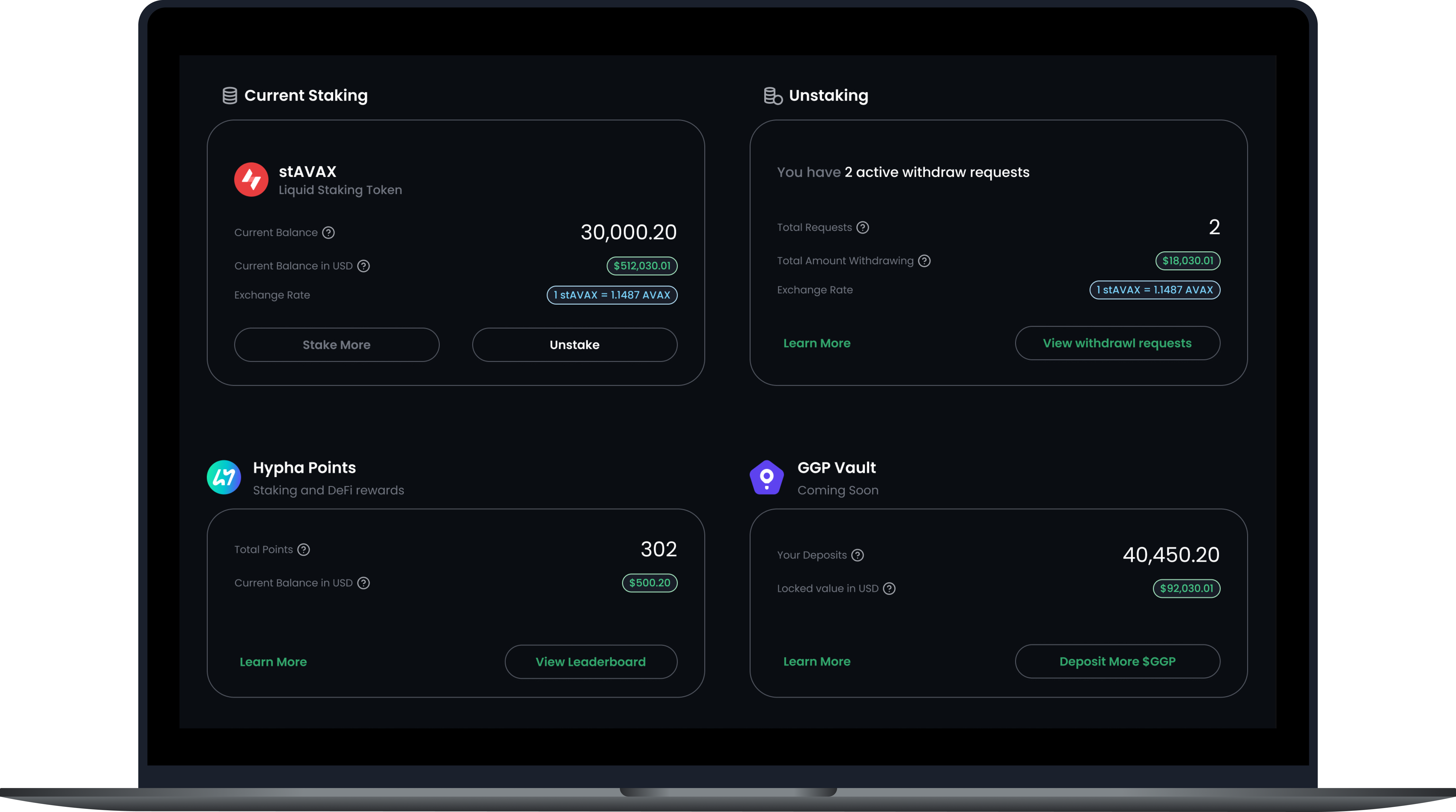Click the purple GGP Vault icon

click(767, 477)
